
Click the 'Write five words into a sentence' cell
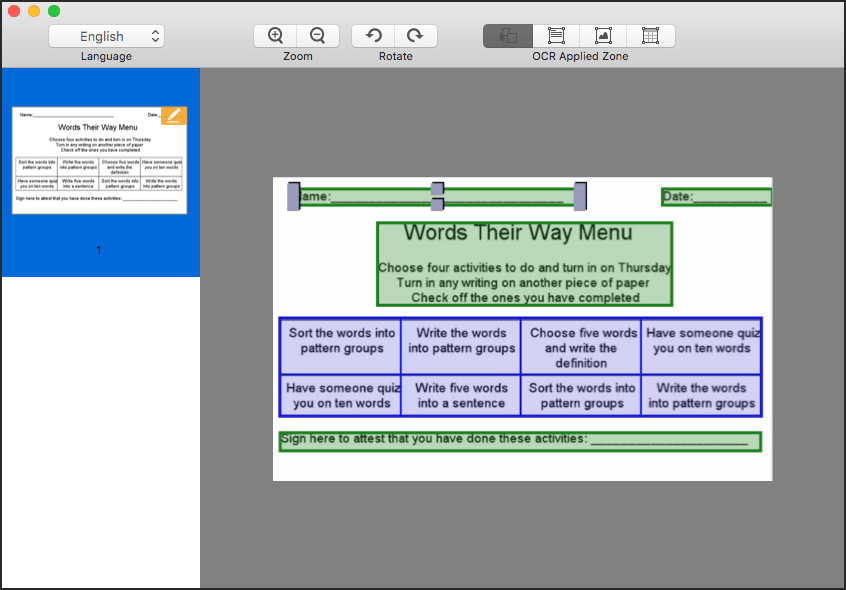460,395
